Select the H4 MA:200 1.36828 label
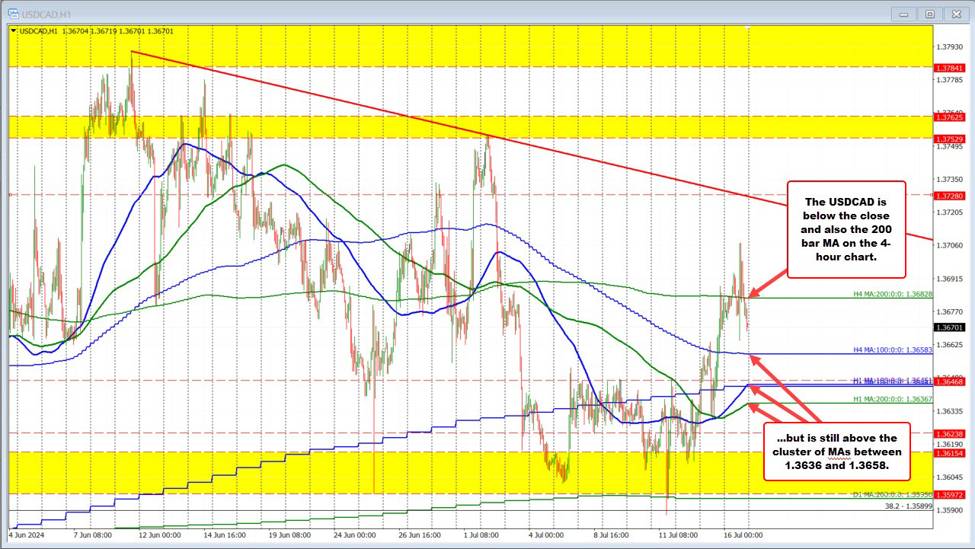This screenshot has height=549, width=975. pos(892,294)
